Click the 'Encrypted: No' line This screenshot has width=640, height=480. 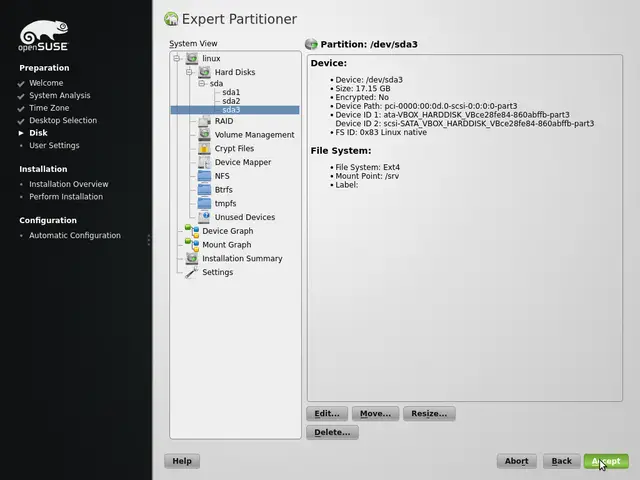(362, 97)
